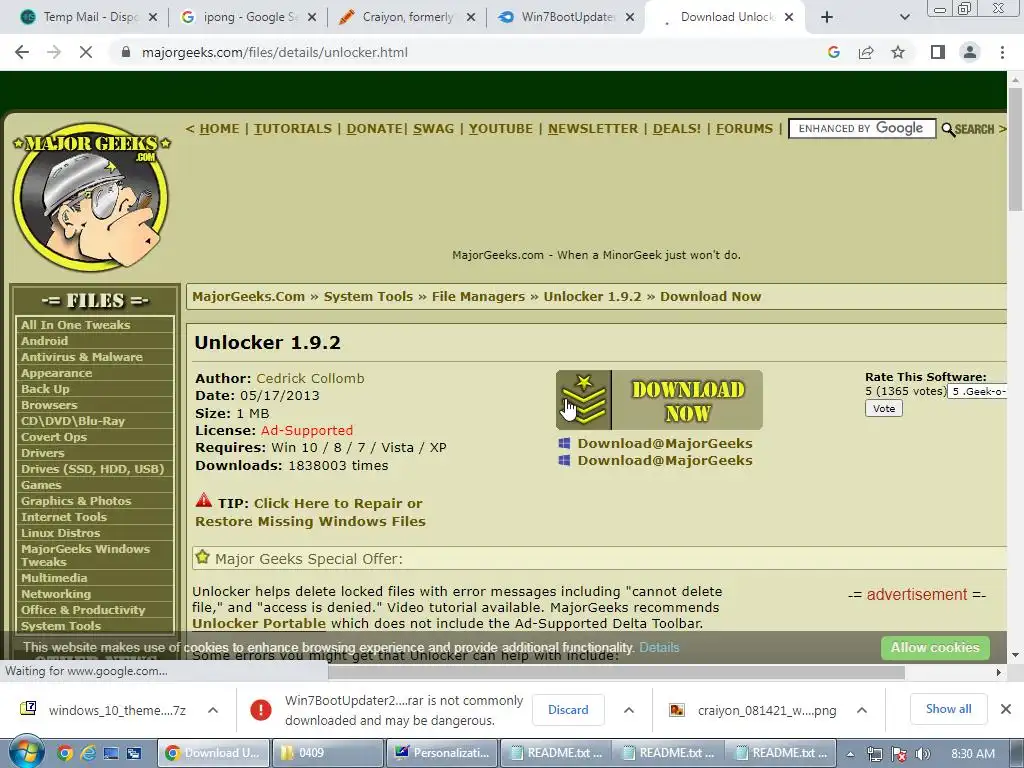Open DONATE in site navigation

[374, 129]
